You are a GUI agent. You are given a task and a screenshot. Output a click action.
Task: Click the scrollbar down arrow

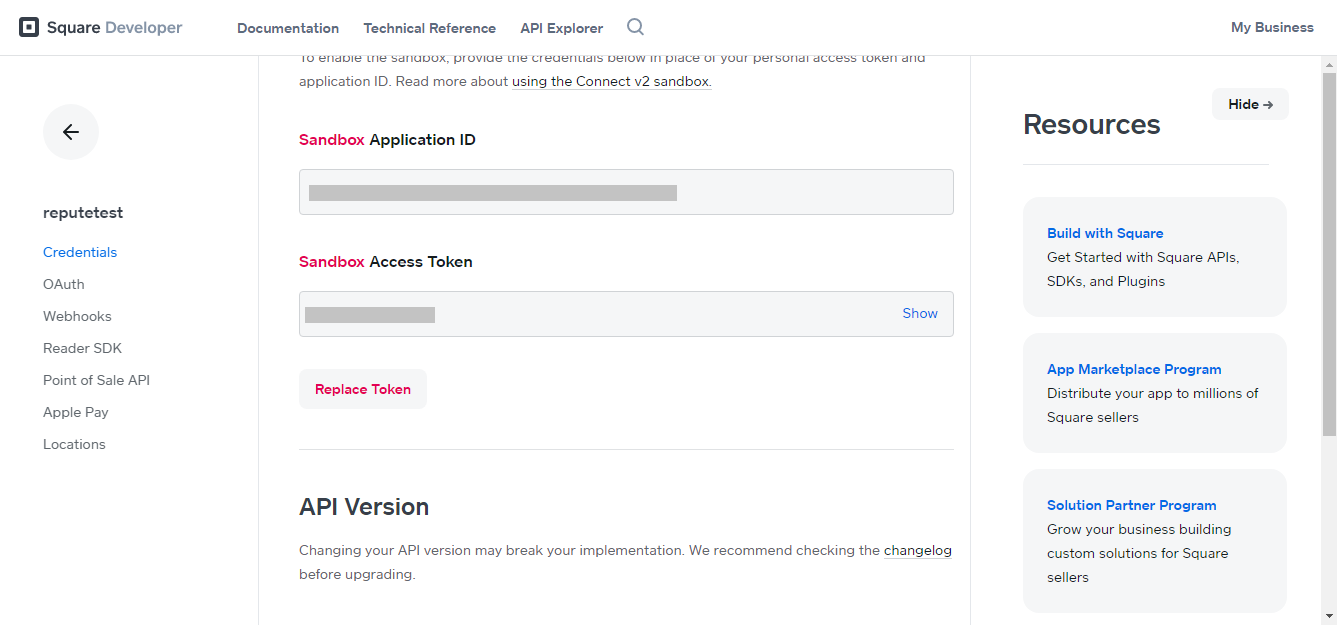pyautogui.click(x=1329, y=616)
